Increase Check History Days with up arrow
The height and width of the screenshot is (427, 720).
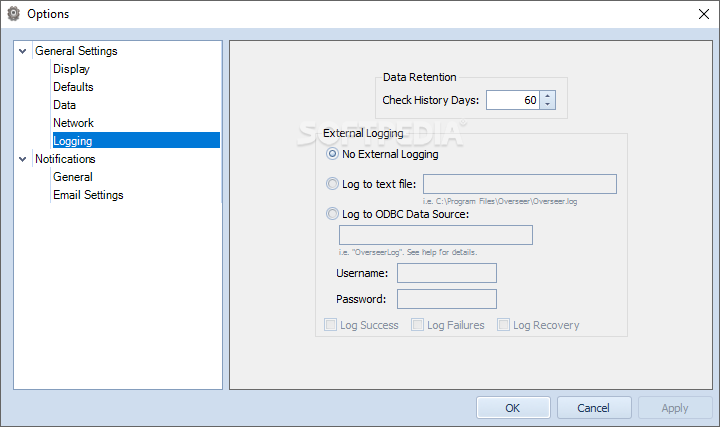547,96
